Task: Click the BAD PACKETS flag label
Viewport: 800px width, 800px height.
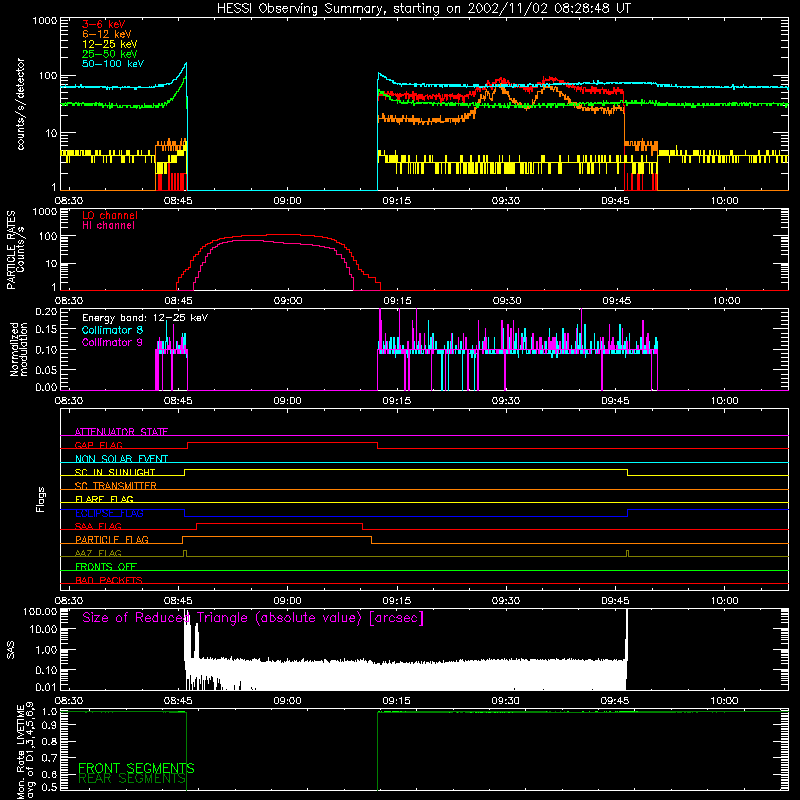Action: tap(109, 580)
